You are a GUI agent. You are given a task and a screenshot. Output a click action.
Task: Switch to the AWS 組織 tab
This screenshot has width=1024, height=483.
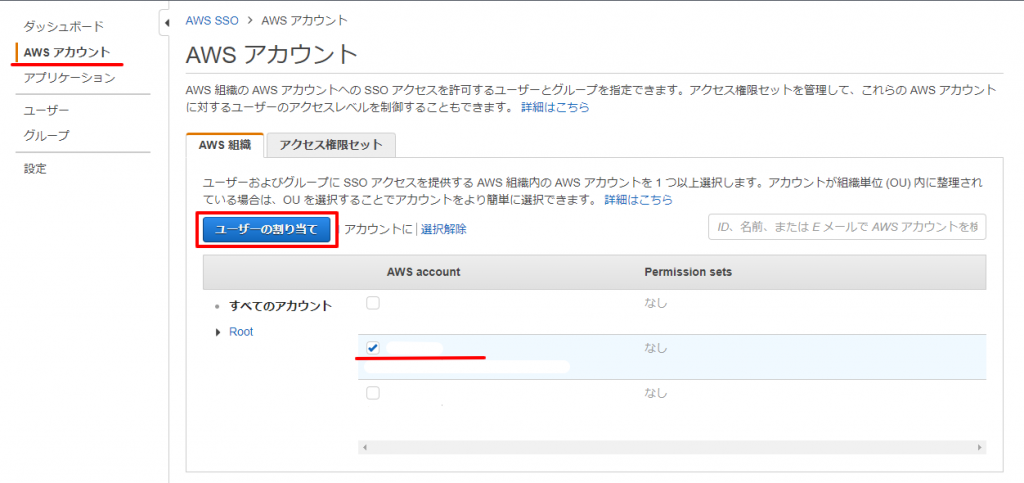pos(225,145)
